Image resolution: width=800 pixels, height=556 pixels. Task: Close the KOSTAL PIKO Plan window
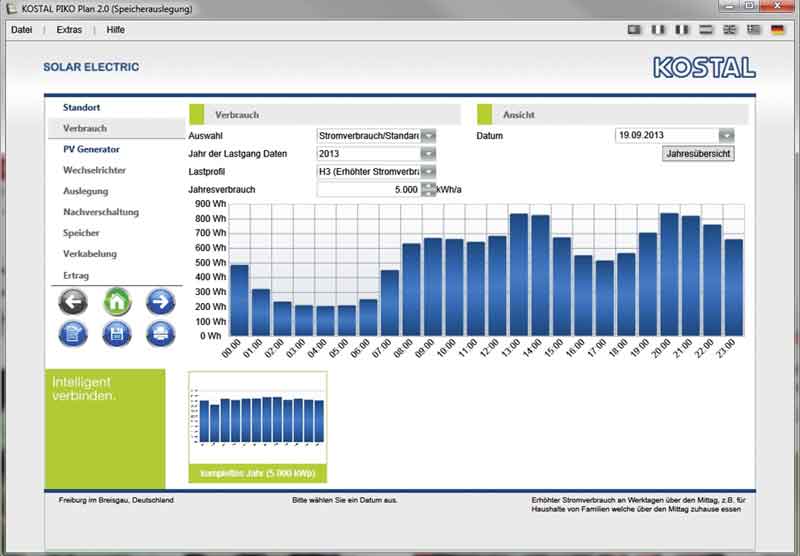coord(777,6)
